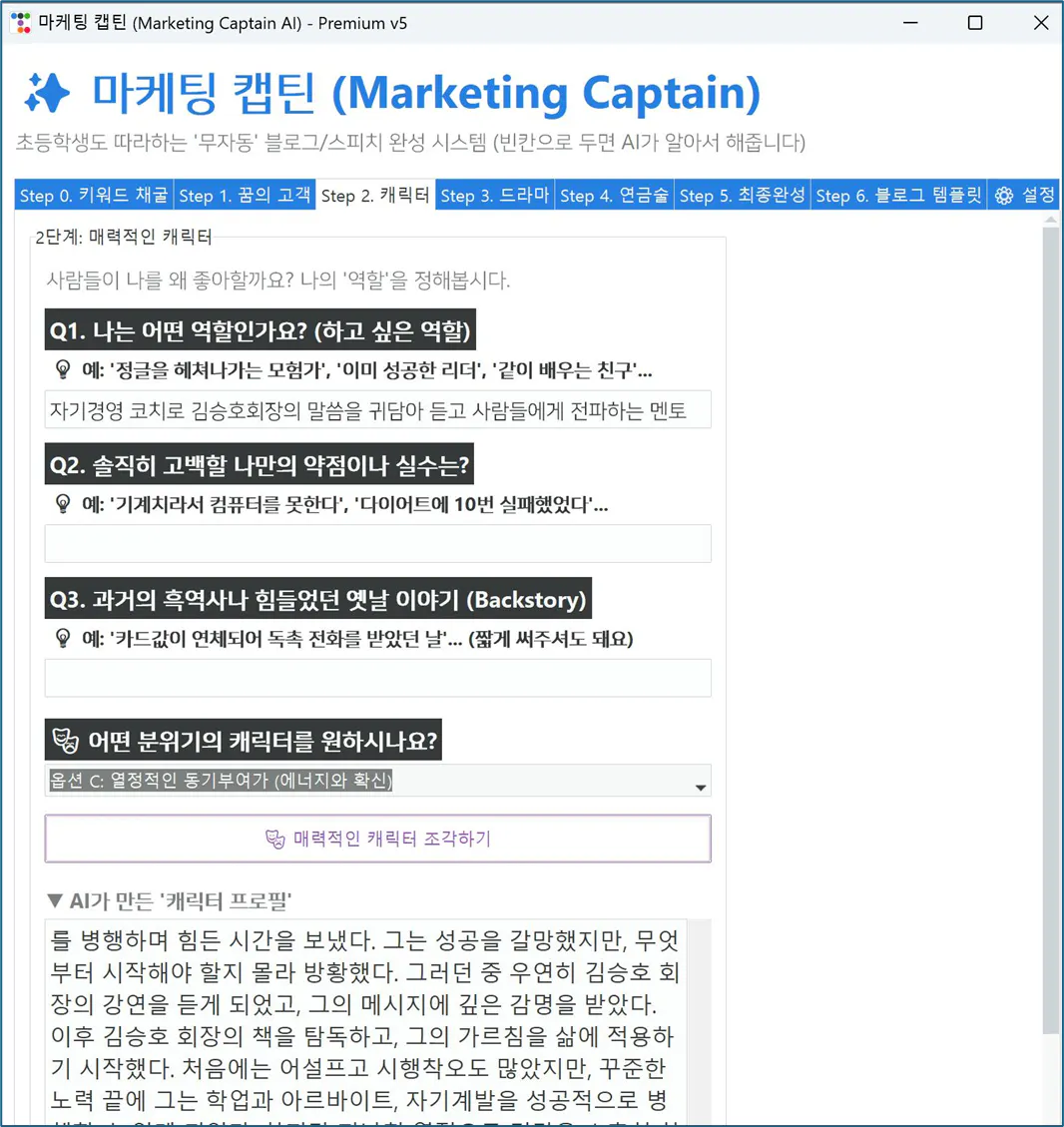This screenshot has width=1064, height=1127.
Task: Open the Step 1. 꿈의 고객 tab
Action: point(244,195)
